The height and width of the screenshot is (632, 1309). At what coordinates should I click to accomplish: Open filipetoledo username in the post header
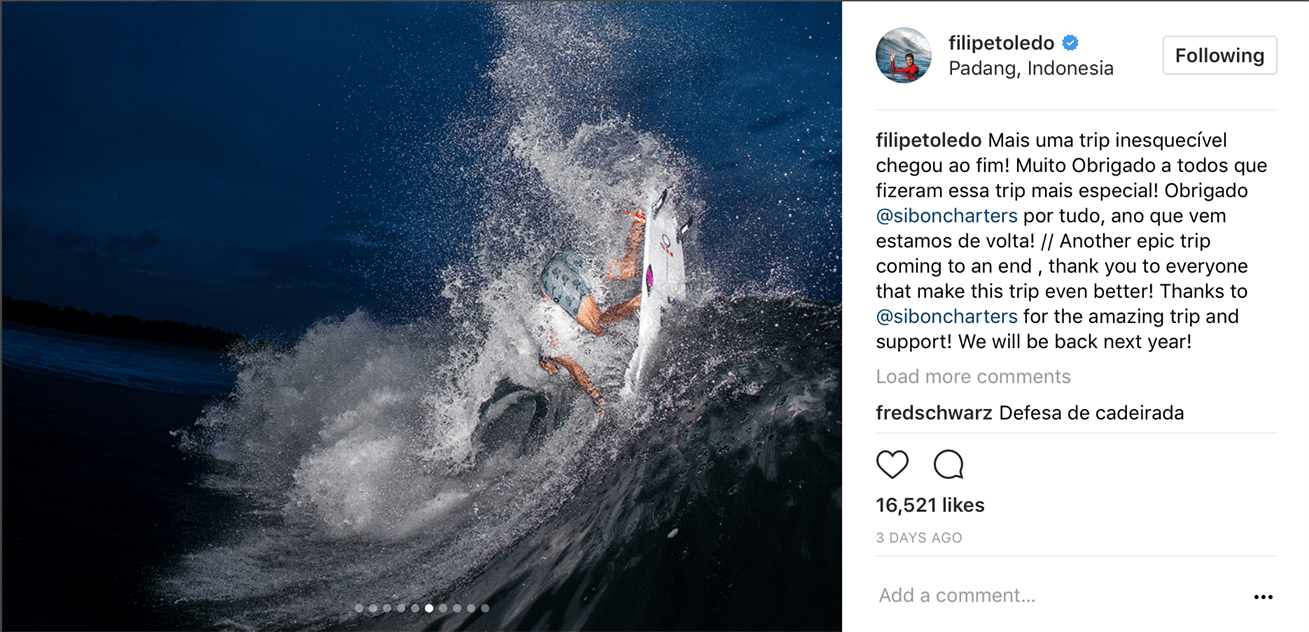point(1001,43)
